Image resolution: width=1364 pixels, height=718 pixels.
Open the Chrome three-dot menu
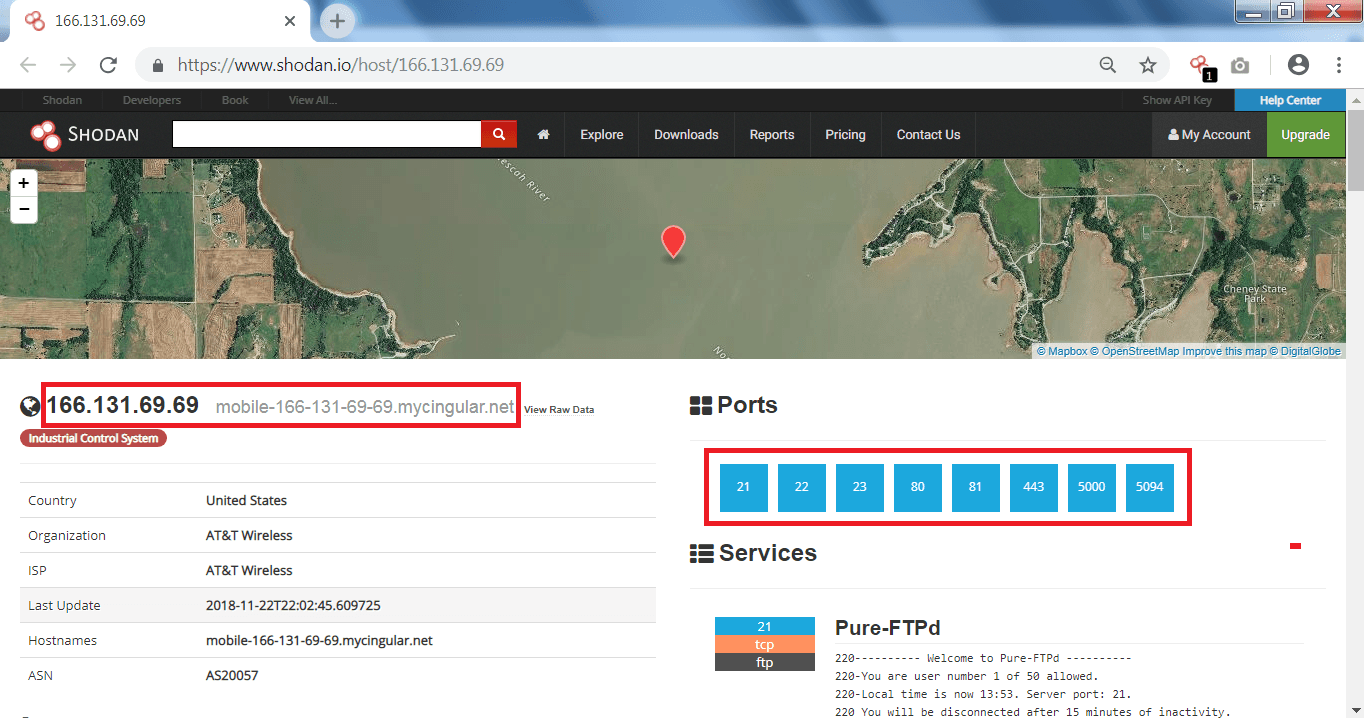click(x=1339, y=65)
